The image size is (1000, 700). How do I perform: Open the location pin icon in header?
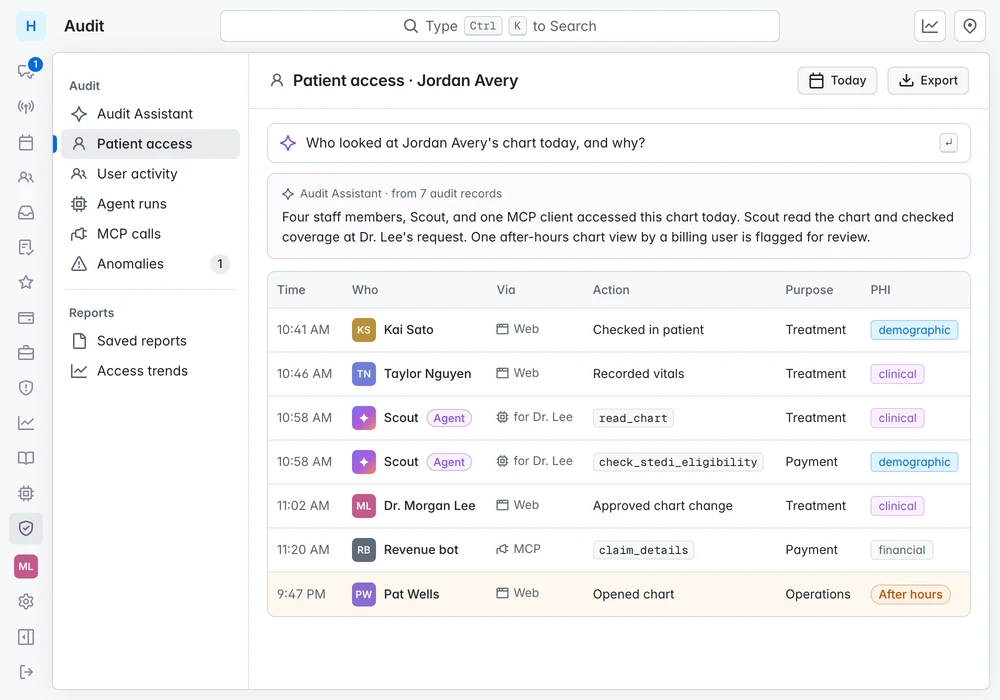click(970, 26)
